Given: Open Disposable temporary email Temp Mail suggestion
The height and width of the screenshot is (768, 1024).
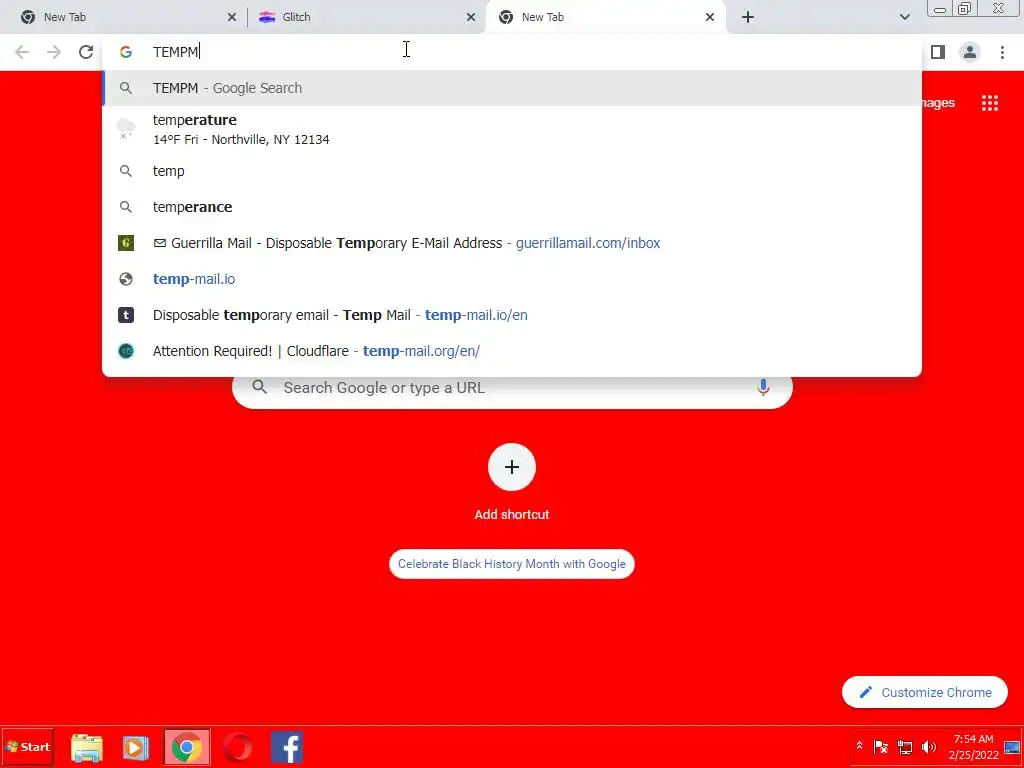Looking at the screenshot, I should (x=512, y=315).
